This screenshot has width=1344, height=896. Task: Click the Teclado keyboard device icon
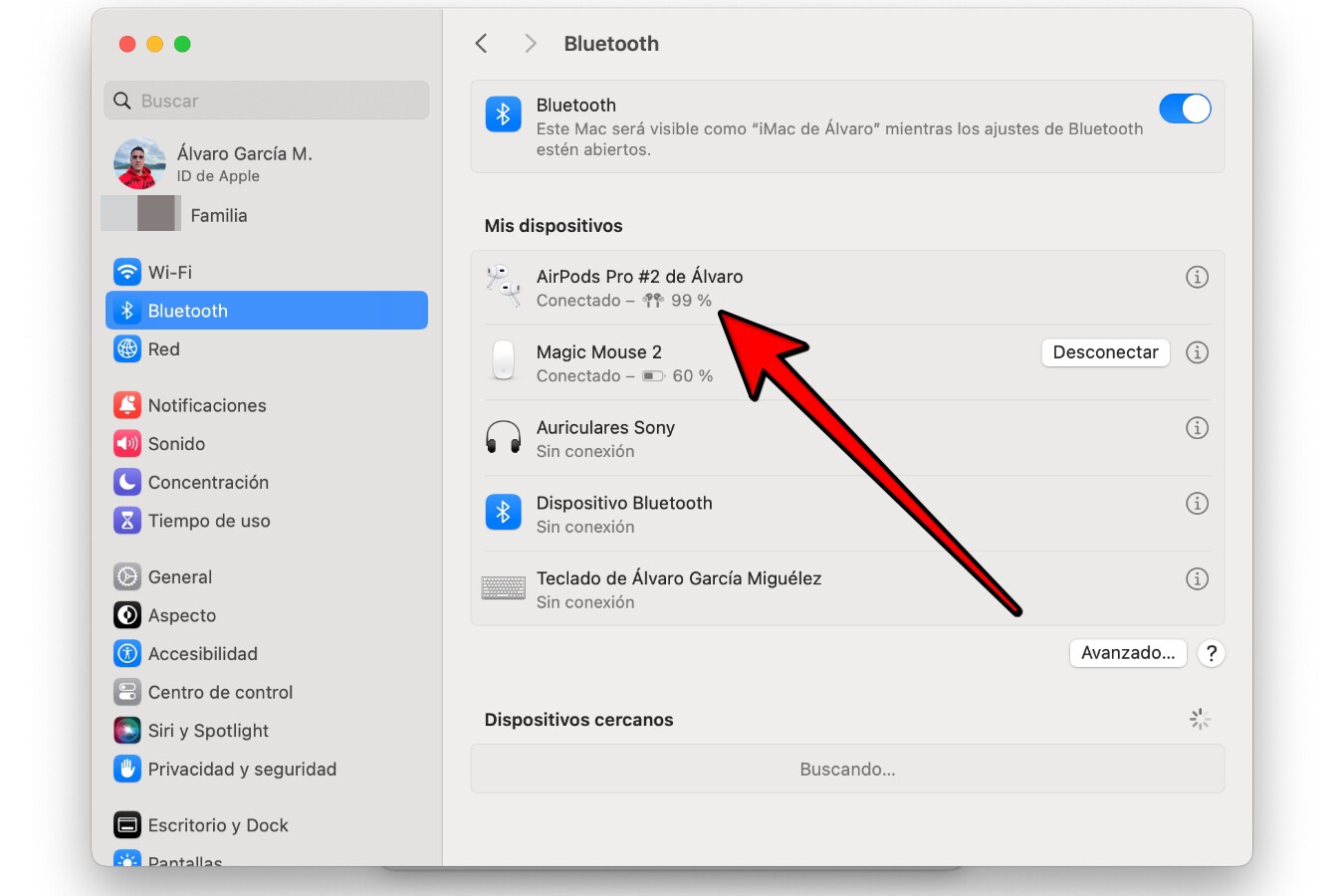click(x=504, y=587)
